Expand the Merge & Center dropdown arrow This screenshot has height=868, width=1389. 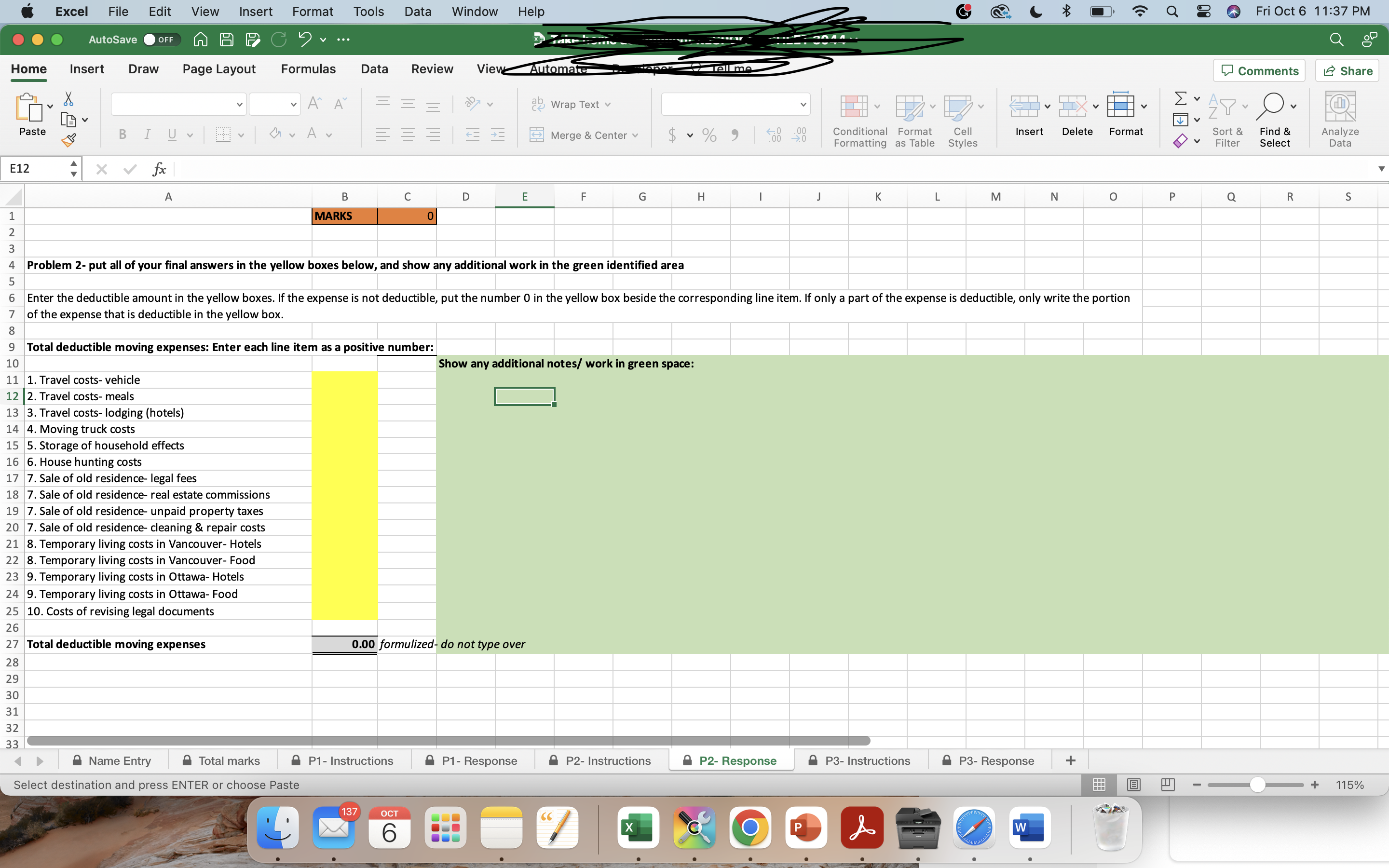635,136
